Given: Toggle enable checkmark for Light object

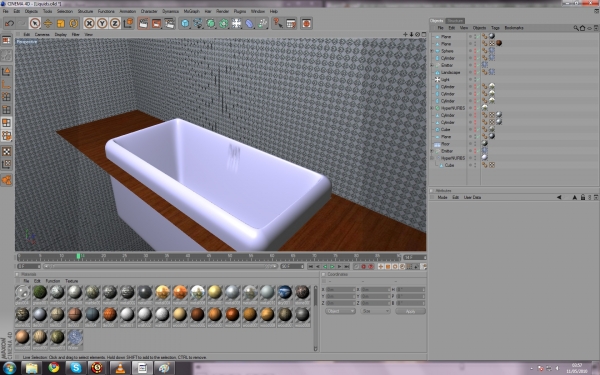Looking at the screenshot, I should (x=478, y=80).
